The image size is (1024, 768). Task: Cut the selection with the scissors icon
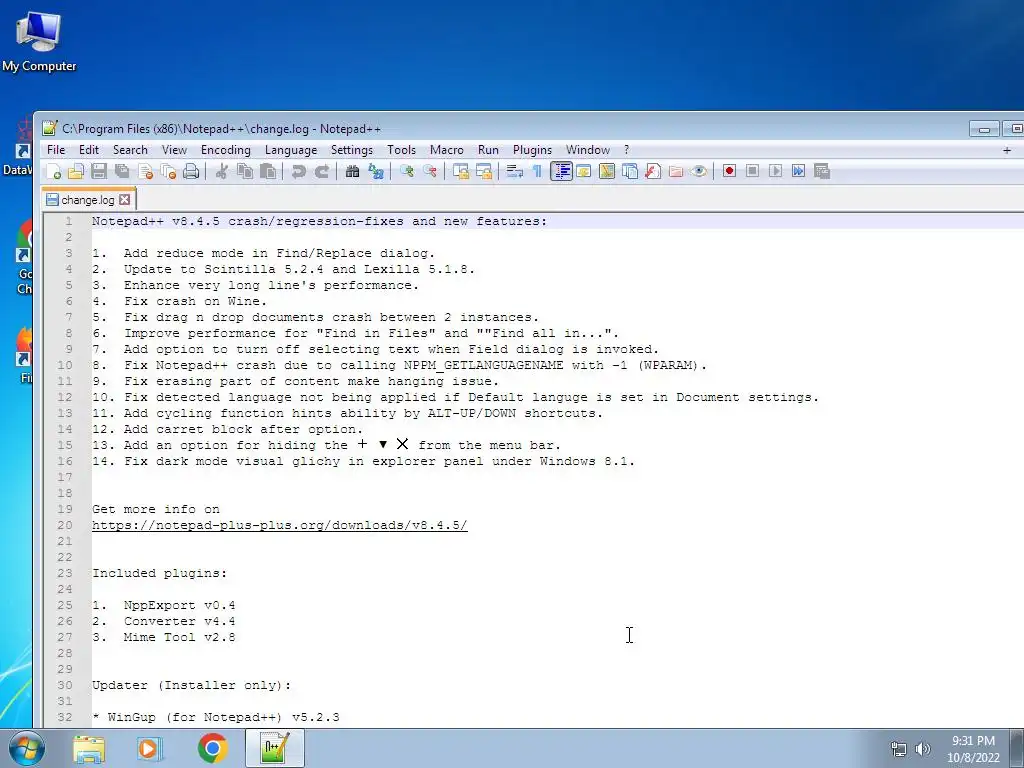[221, 171]
